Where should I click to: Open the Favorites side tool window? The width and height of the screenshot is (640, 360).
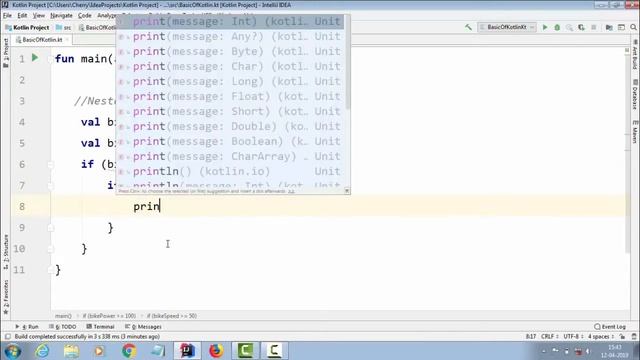click(x=6, y=297)
